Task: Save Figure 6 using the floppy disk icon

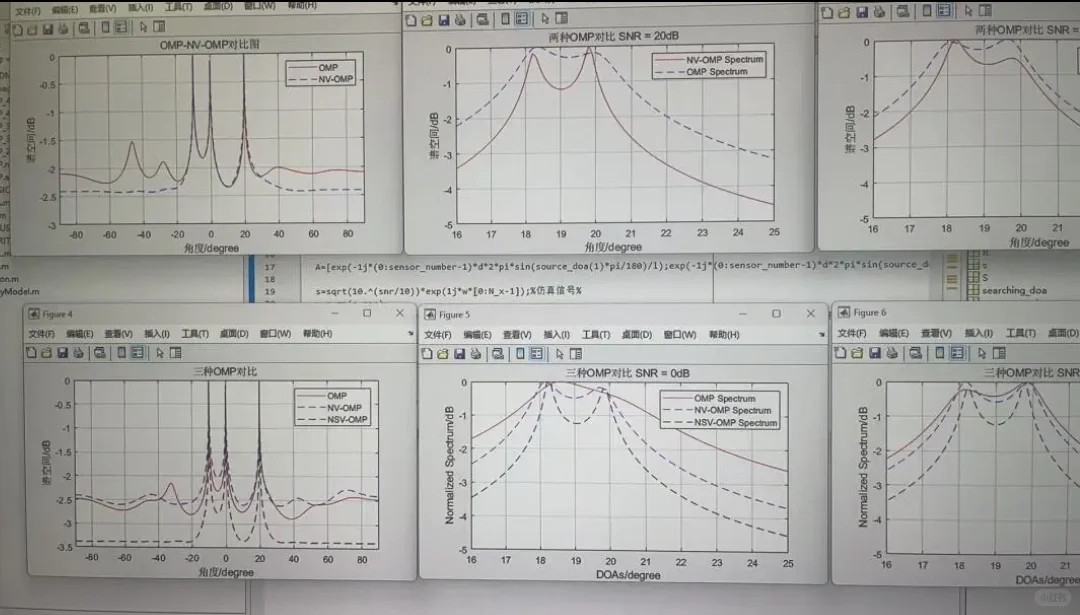Action: click(x=875, y=353)
